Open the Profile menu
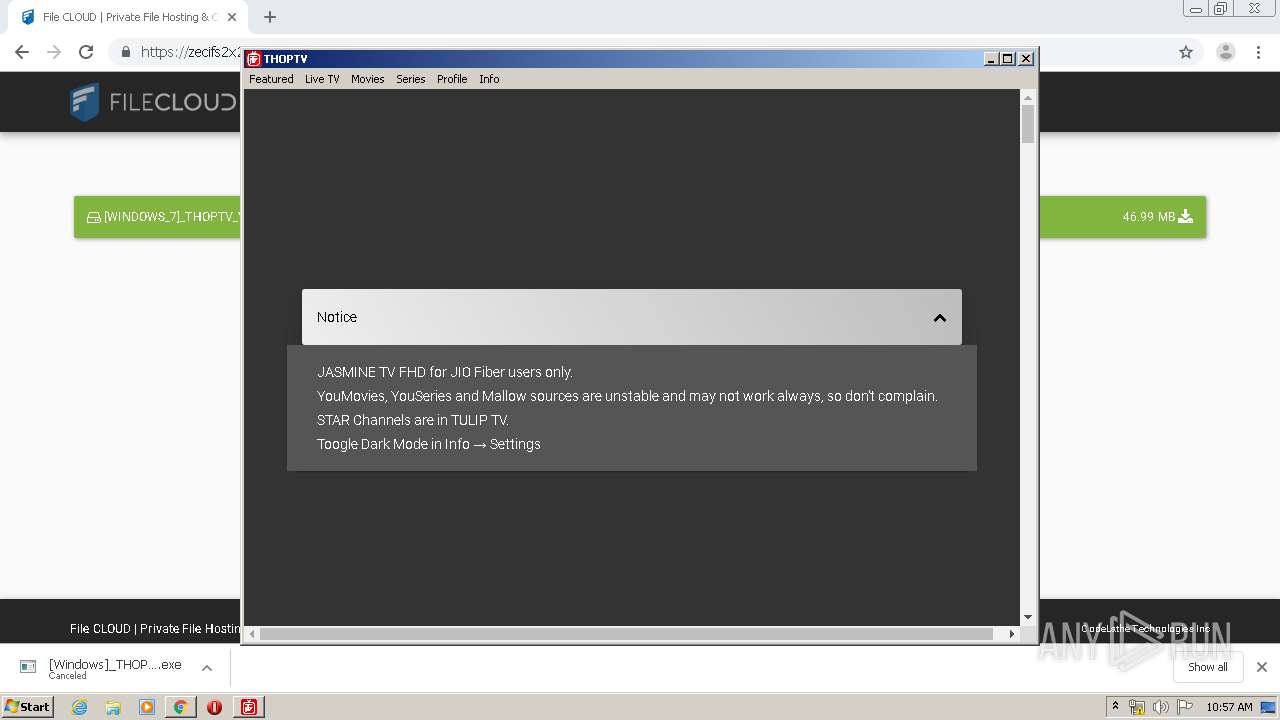 coord(452,79)
